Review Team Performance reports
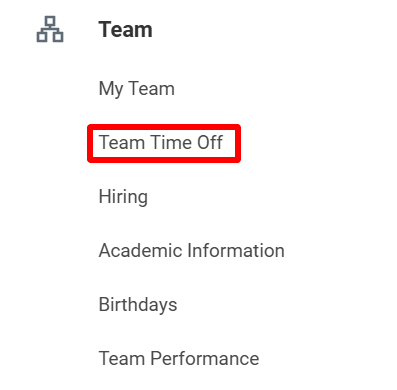 pyautogui.click(x=179, y=358)
